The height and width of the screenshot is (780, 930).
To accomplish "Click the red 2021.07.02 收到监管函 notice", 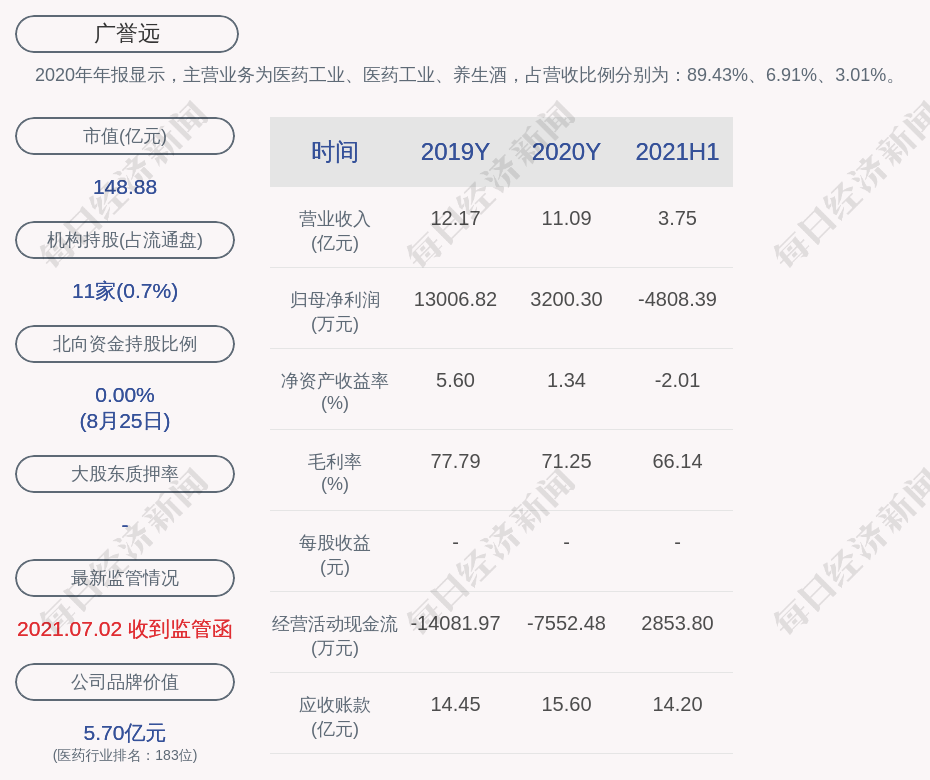I will (x=125, y=629).
